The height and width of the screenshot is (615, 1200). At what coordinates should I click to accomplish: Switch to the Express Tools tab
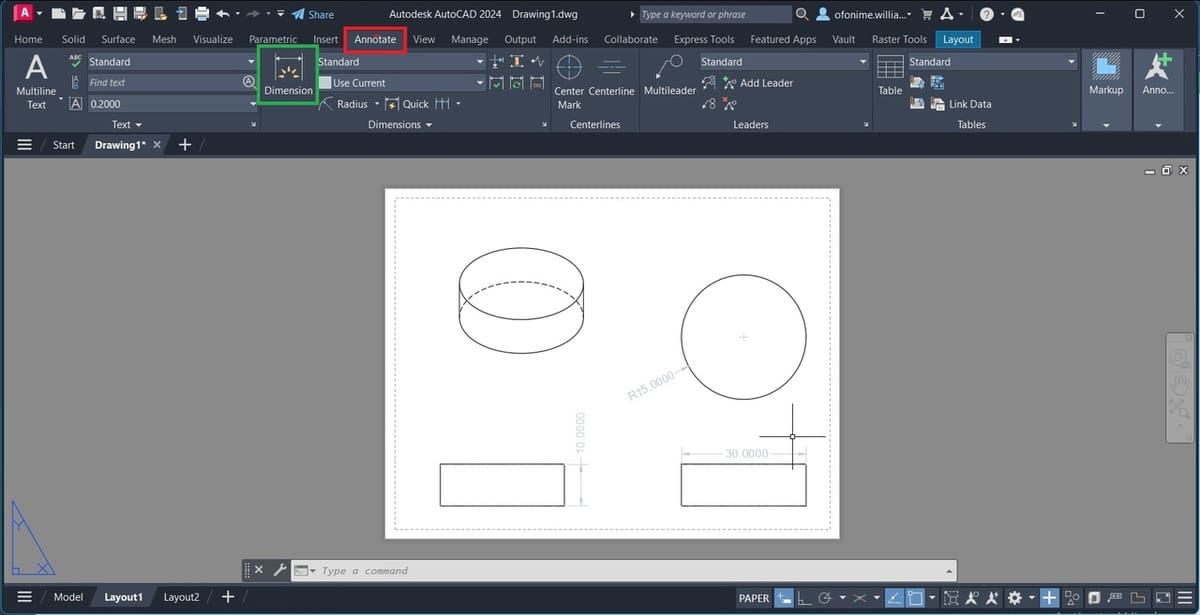click(703, 39)
